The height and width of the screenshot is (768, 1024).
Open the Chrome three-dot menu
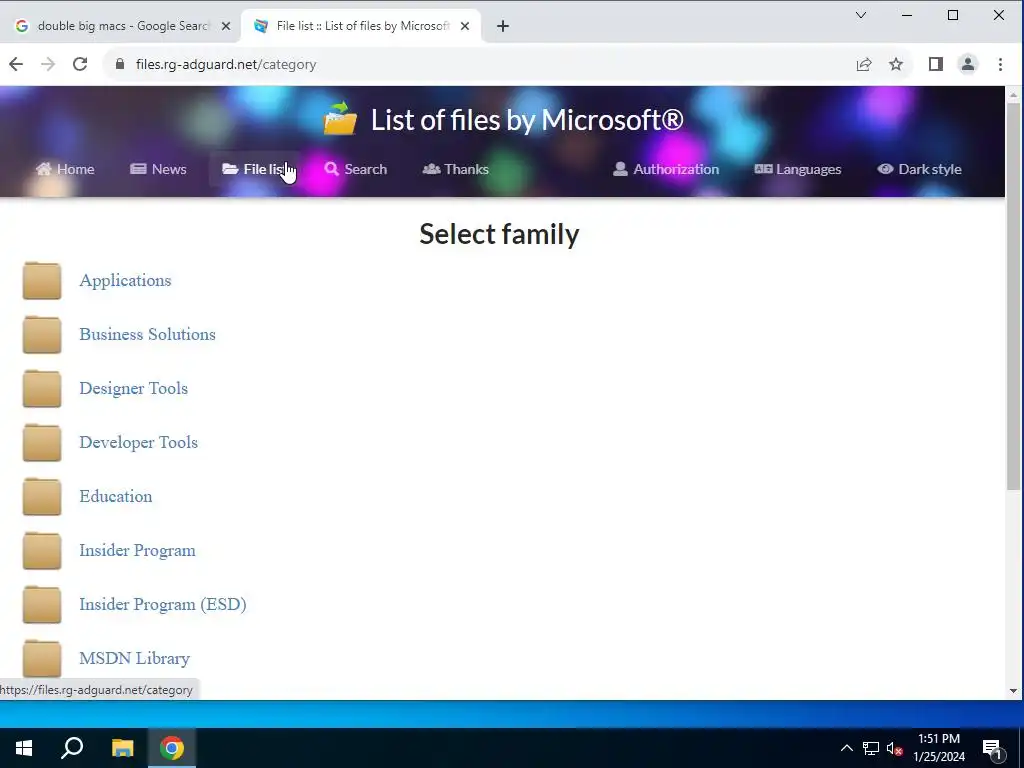pos(1000,64)
